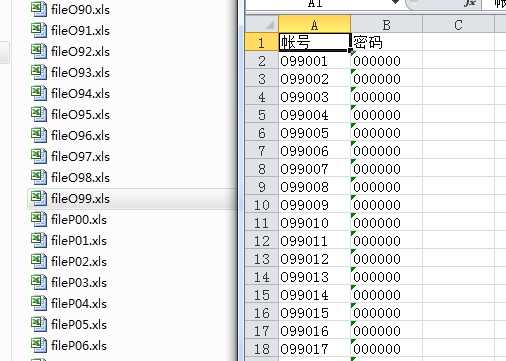
Task: Click the Excel icon of fileO94.xls
Action: [39, 93]
